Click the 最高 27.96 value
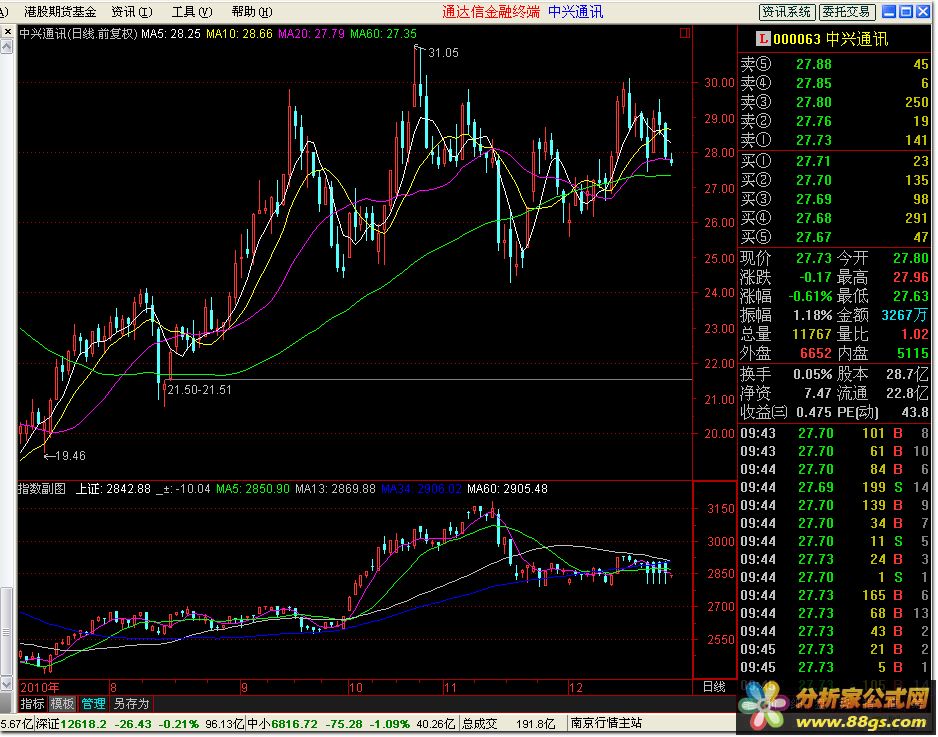This screenshot has width=938, height=737. coord(910,278)
